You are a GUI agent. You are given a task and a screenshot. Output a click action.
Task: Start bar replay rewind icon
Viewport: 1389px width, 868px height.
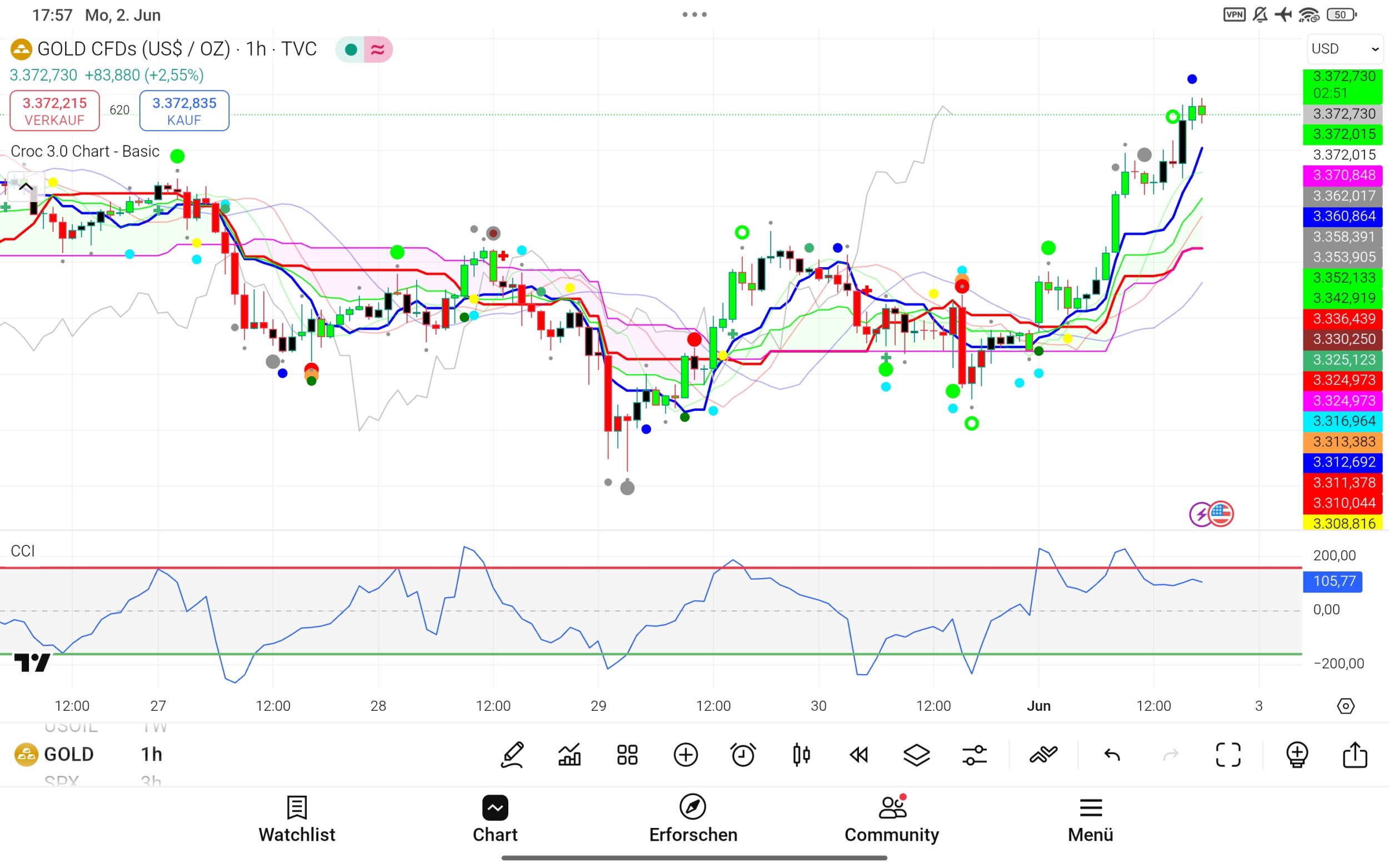859,754
